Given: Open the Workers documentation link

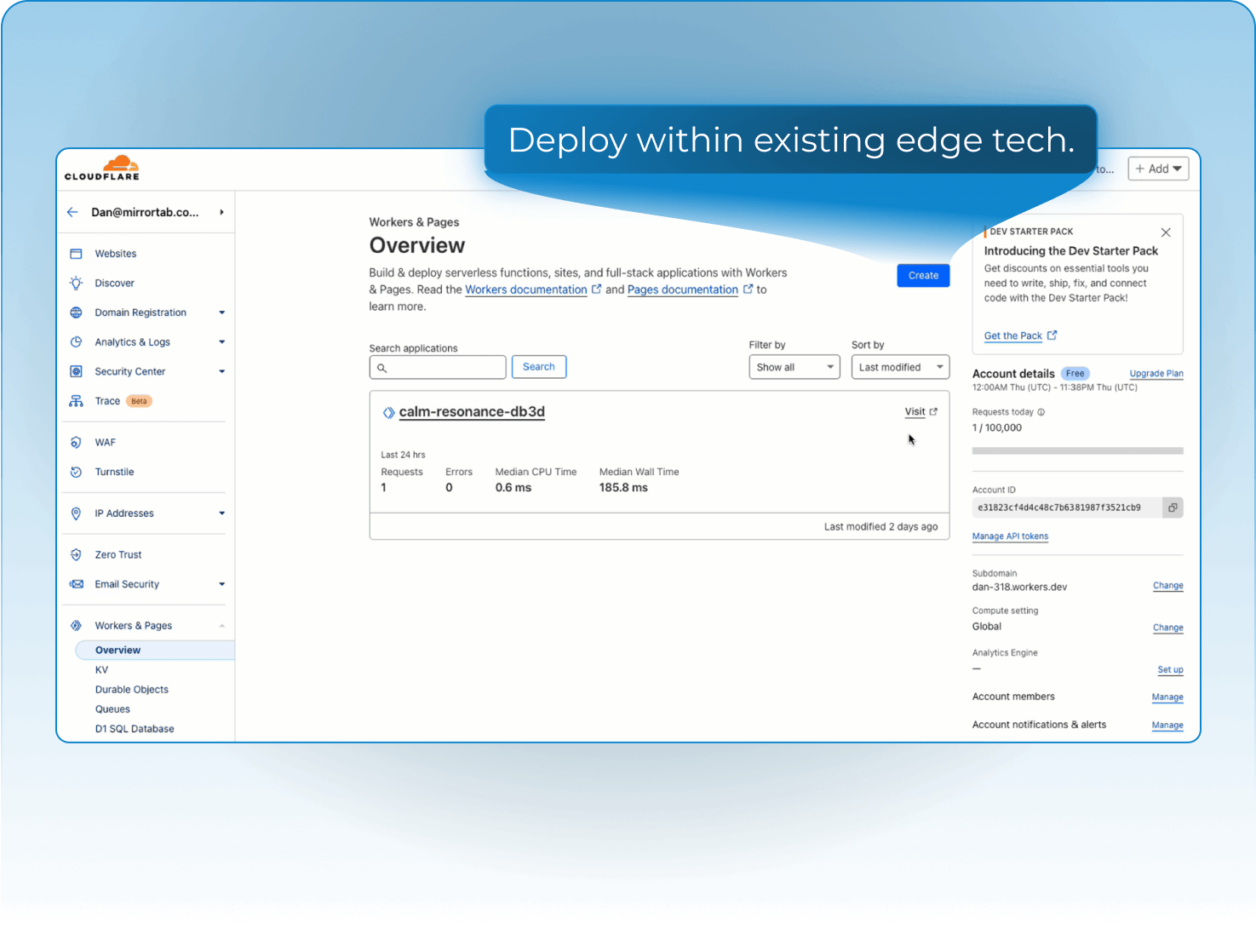Looking at the screenshot, I should click(x=525, y=290).
